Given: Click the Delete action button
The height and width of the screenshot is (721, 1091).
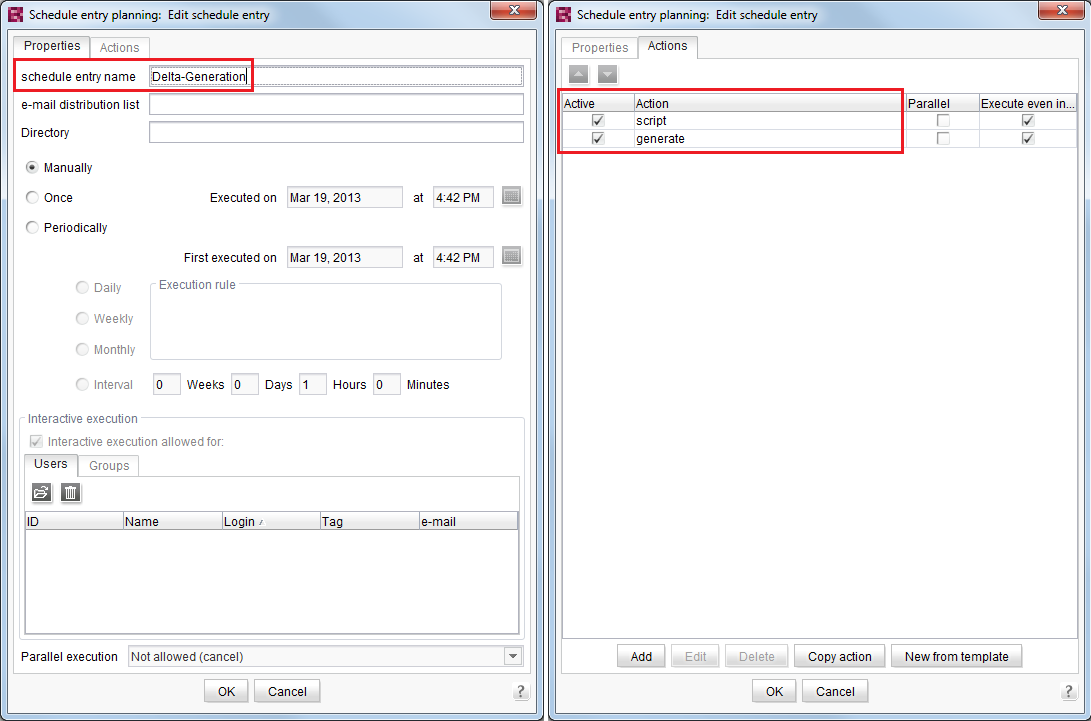Looking at the screenshot, I should click(x=756, y=656).
